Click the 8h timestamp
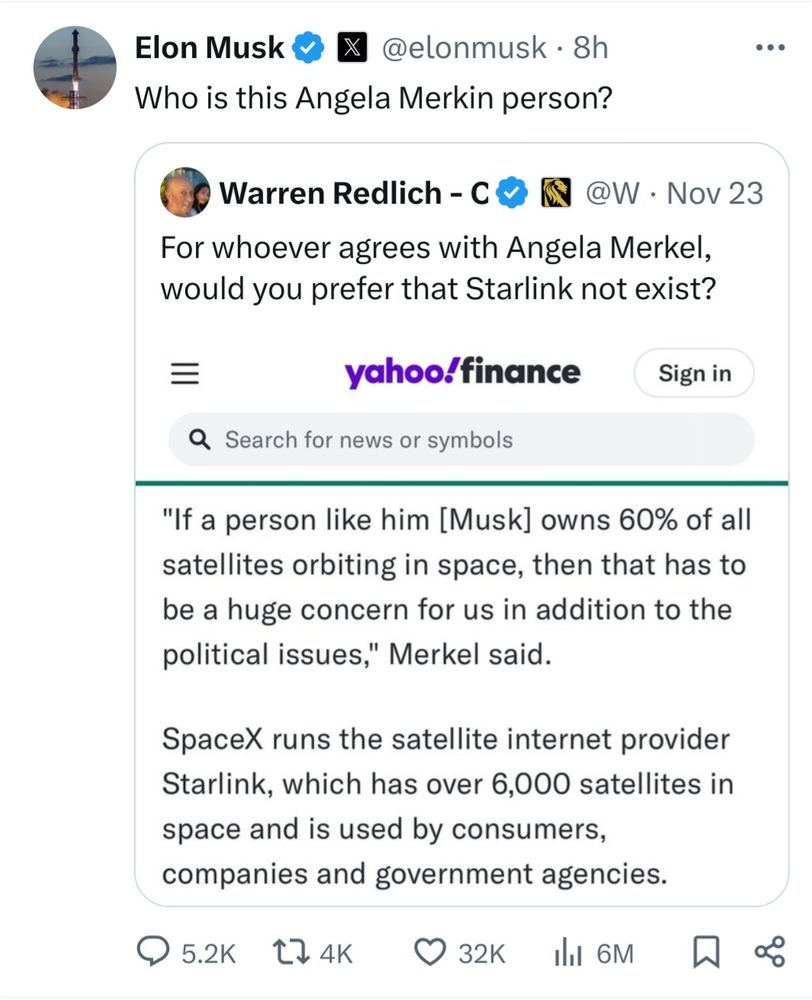 click(x=590, y=47)
